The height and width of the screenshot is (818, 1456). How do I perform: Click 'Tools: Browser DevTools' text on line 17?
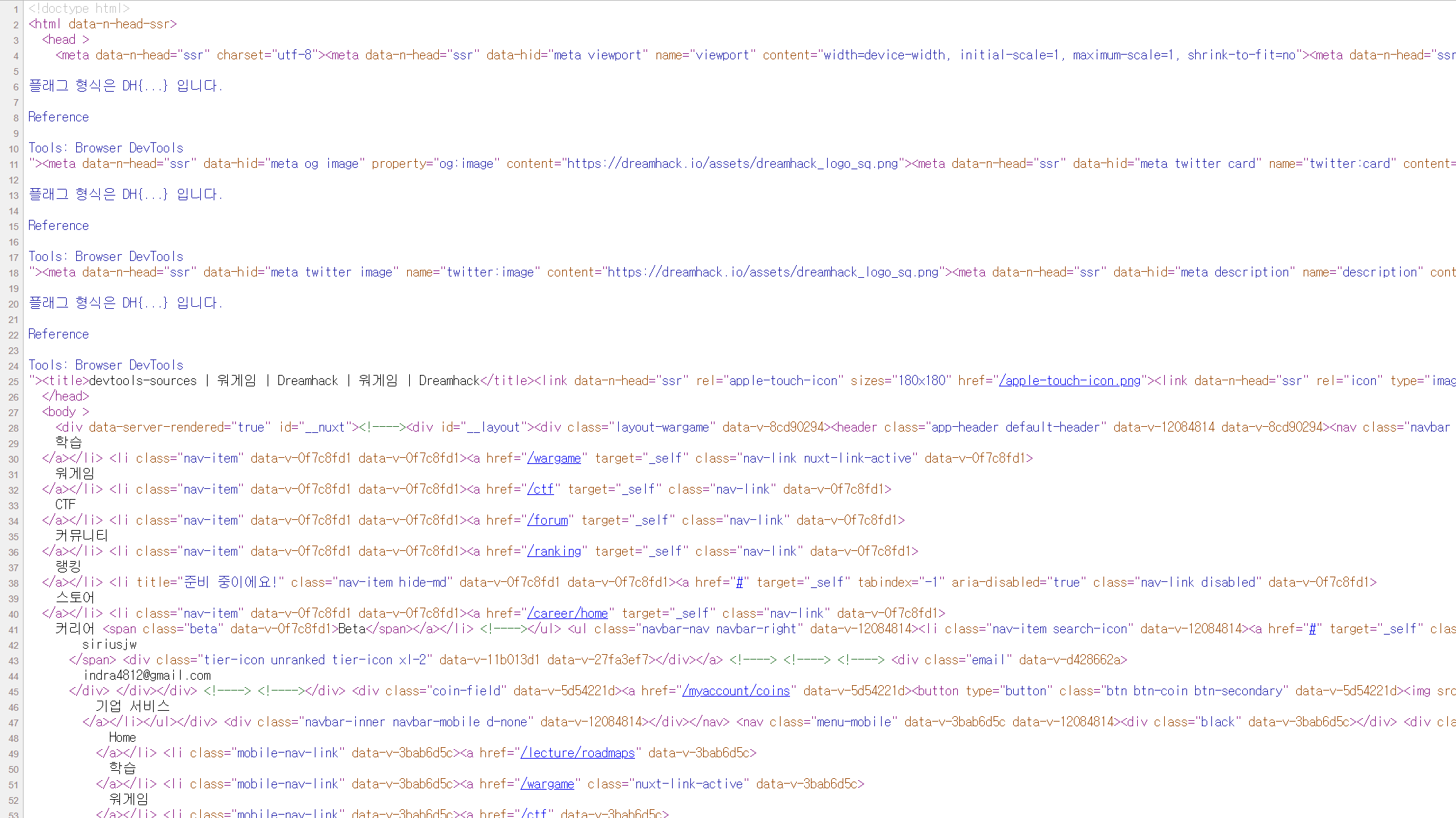coord(106,257)
